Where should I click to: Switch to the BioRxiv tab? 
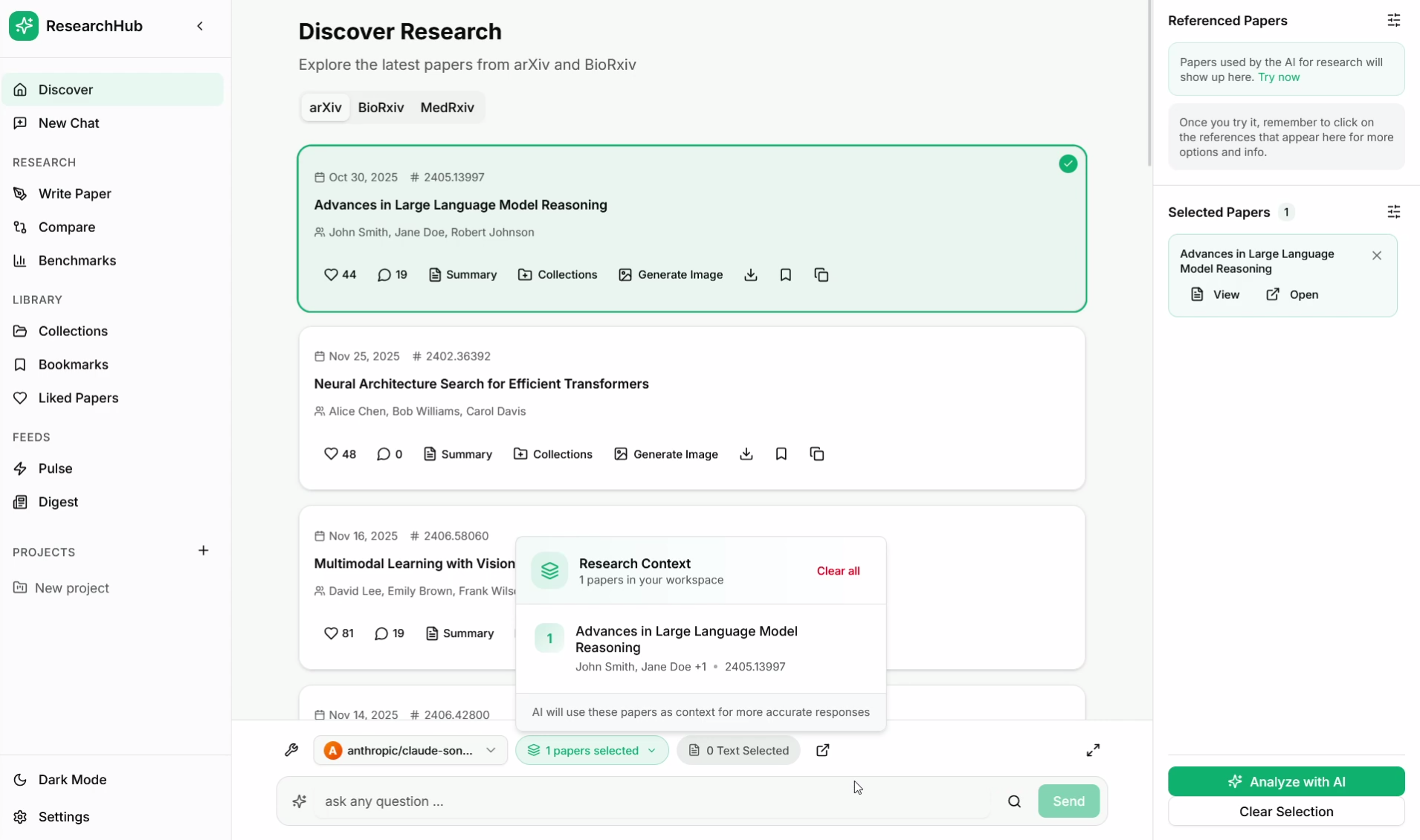[381, 108]
